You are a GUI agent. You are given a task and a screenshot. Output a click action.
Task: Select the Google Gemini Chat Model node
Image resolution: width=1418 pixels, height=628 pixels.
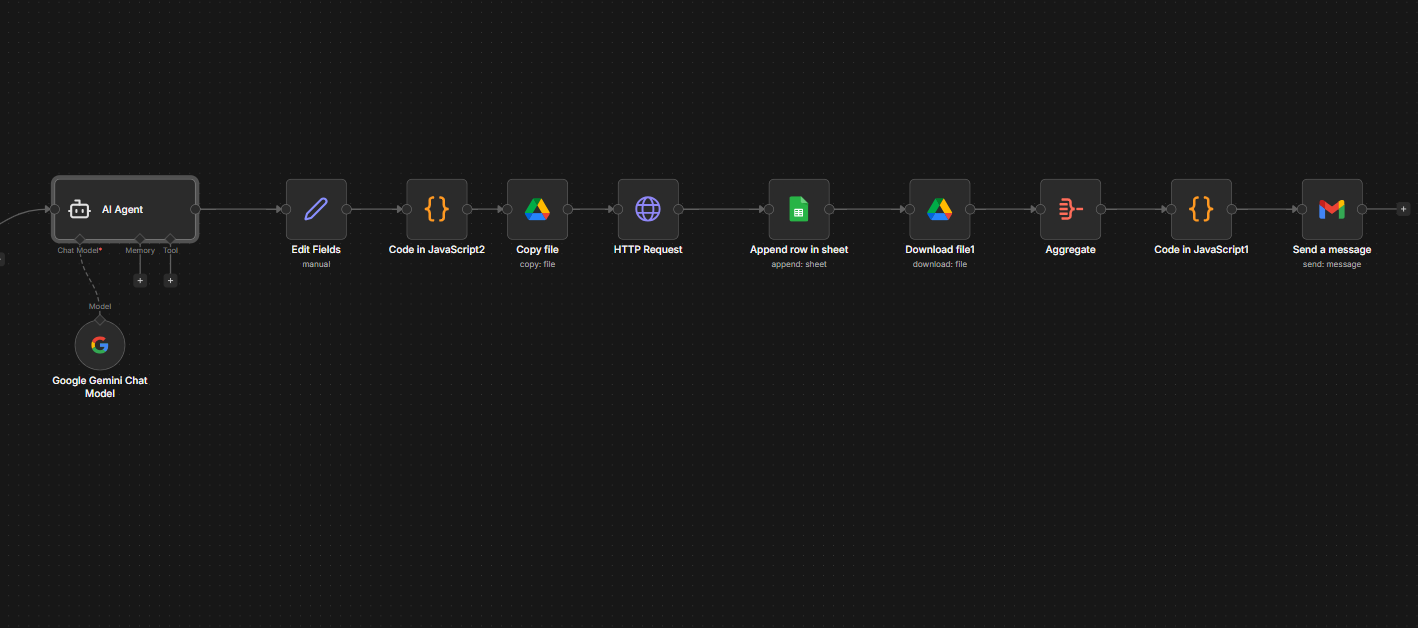[x=99, y=344]
